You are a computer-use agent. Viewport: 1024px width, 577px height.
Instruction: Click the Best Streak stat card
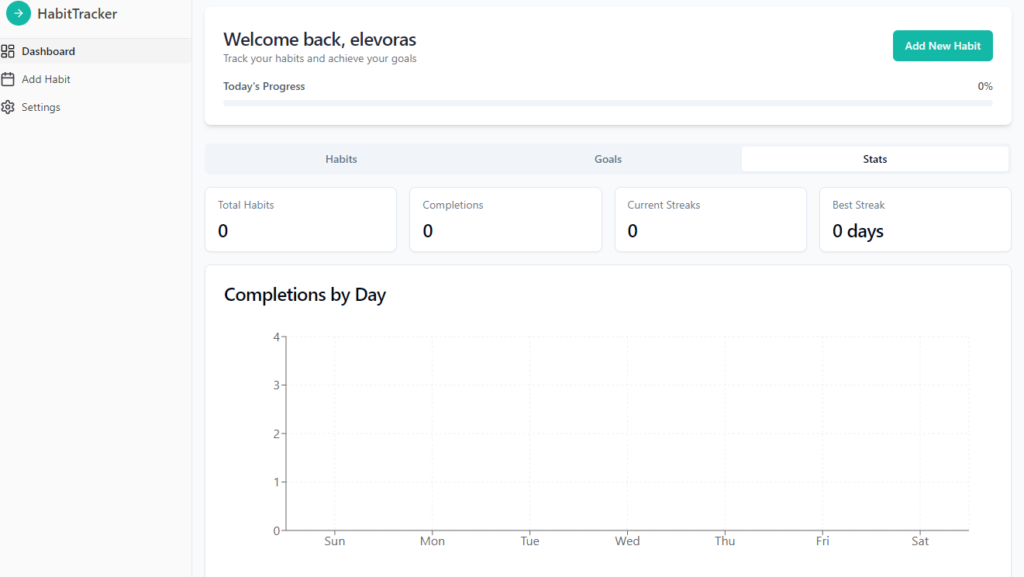[914, 219]
